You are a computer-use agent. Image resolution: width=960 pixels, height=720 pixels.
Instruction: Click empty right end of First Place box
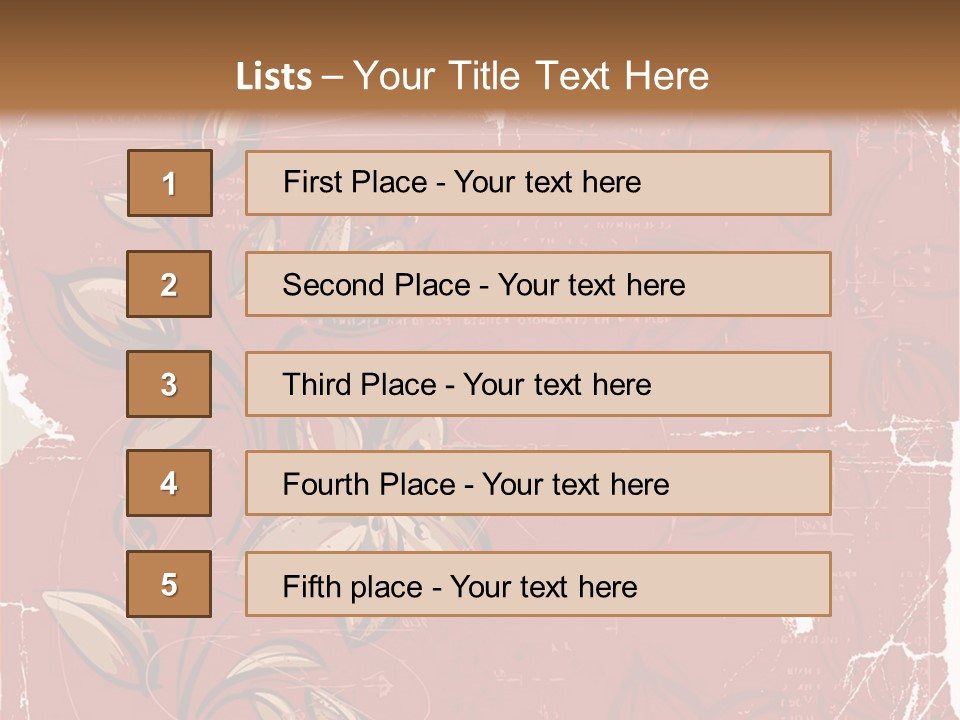760,183
